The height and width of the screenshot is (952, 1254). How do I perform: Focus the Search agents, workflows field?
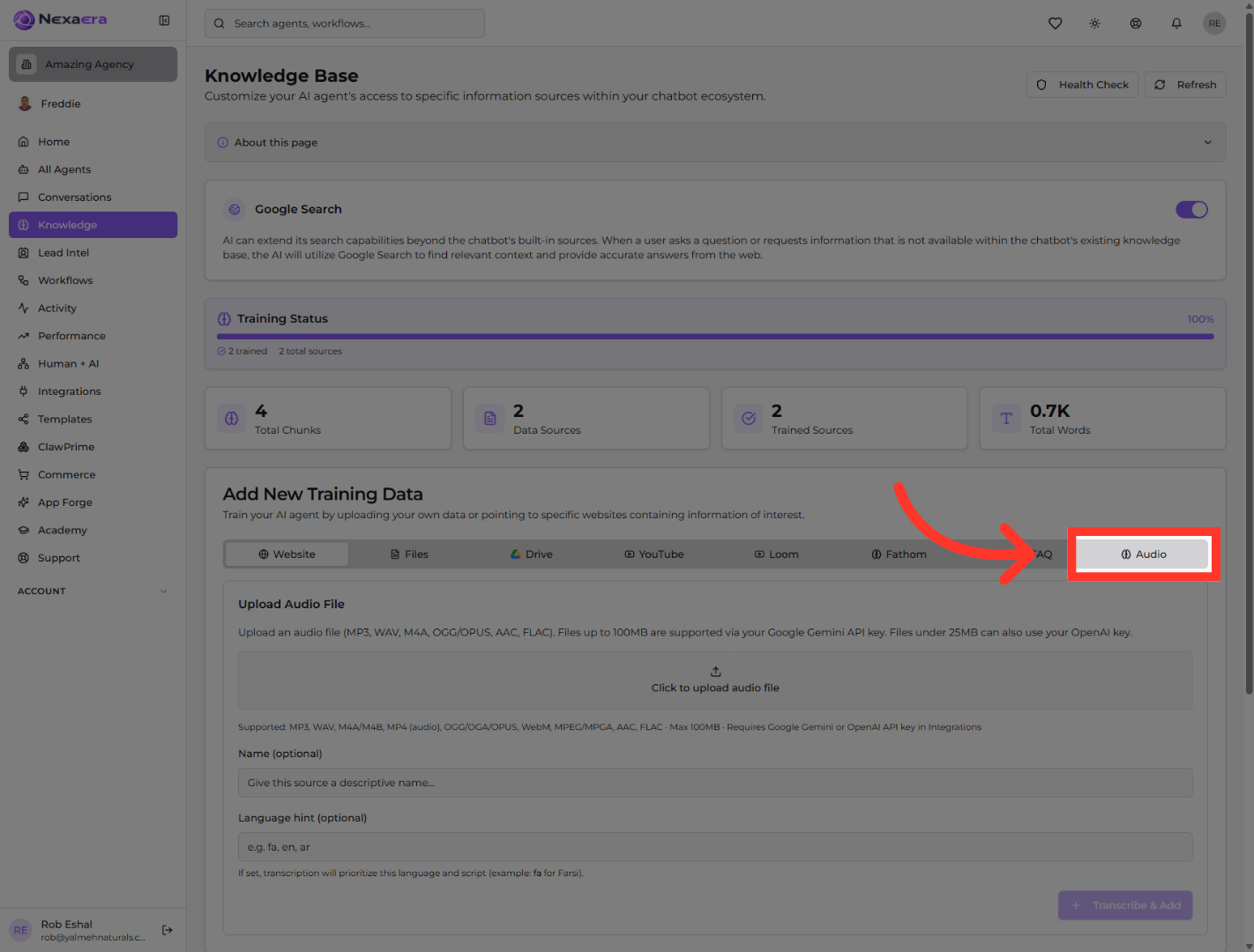pos(345,24)
